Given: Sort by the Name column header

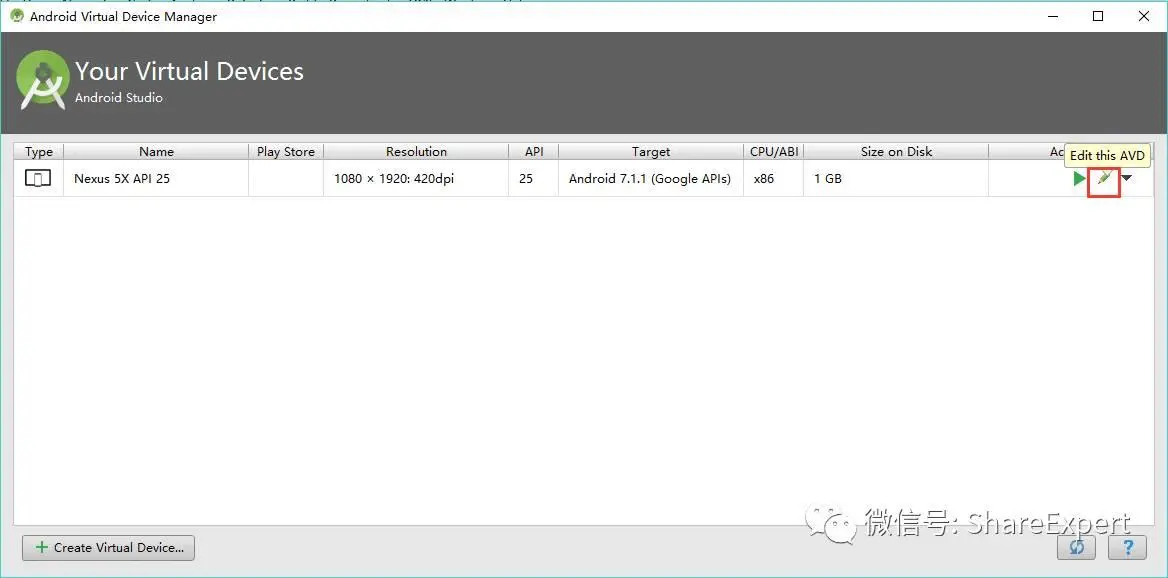Looking at the screenshot, I should tap(156, 151).
